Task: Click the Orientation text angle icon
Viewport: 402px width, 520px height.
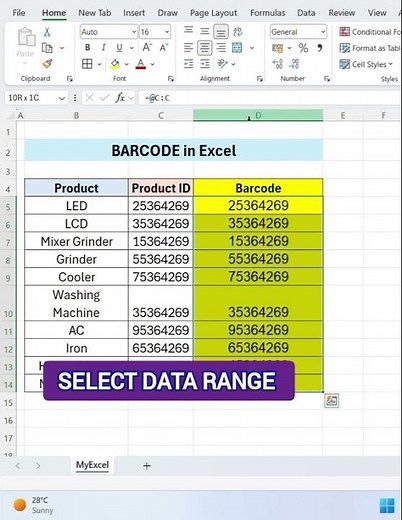Action: (222, 63)
